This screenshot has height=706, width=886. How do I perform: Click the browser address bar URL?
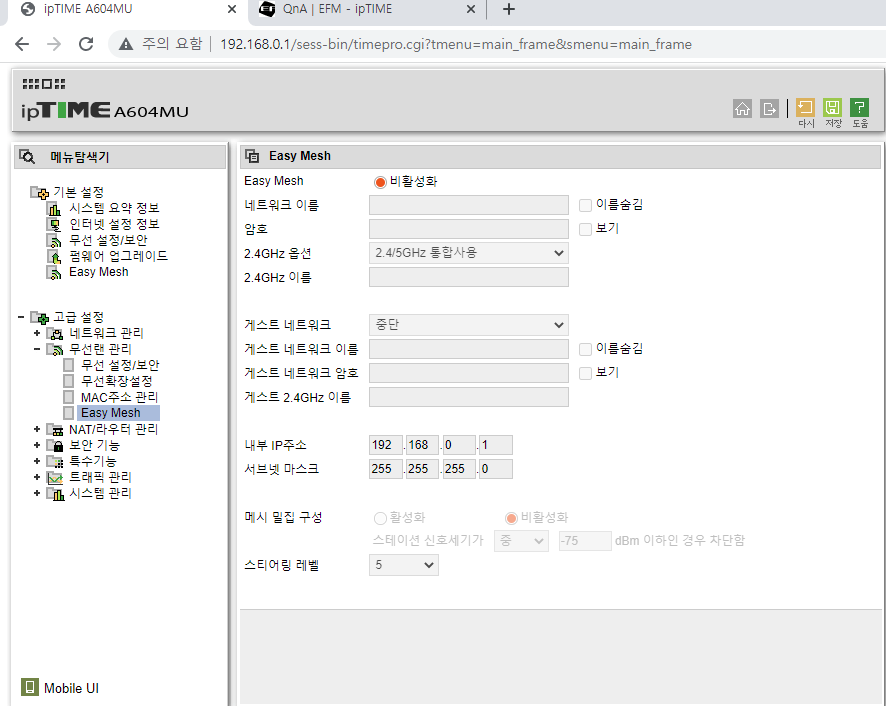pos(455,44)
